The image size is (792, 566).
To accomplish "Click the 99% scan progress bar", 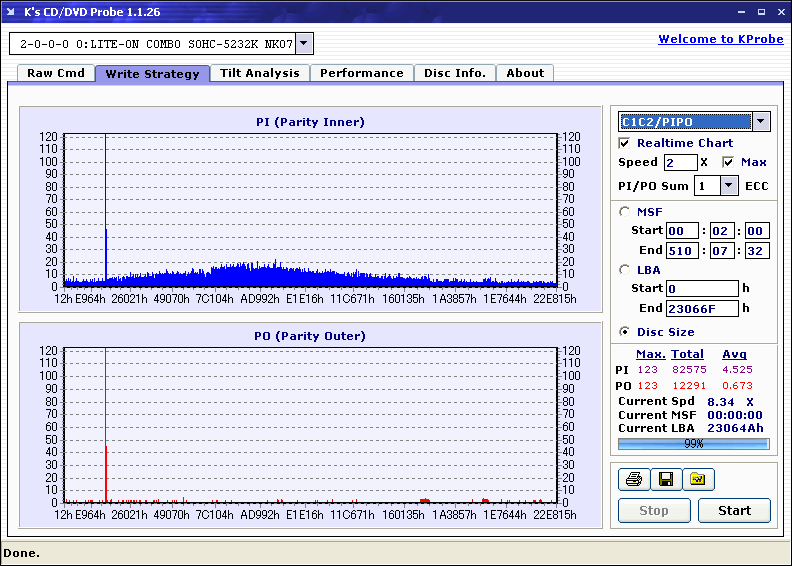I will [693, 443].
